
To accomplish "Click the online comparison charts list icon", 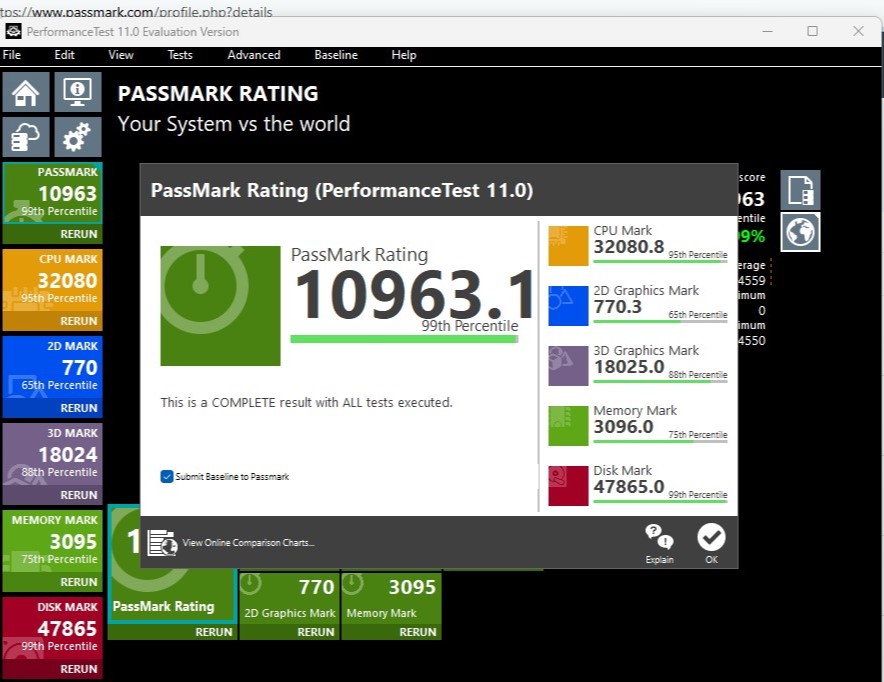I will click(x=162, y=543).
